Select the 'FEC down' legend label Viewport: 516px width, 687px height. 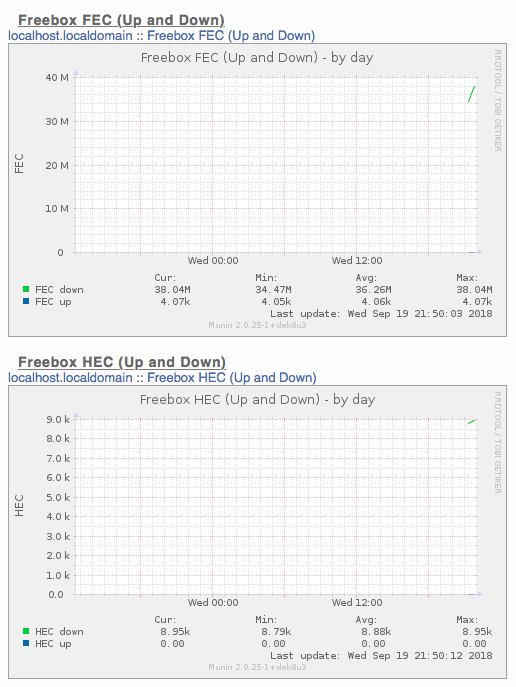59,290
